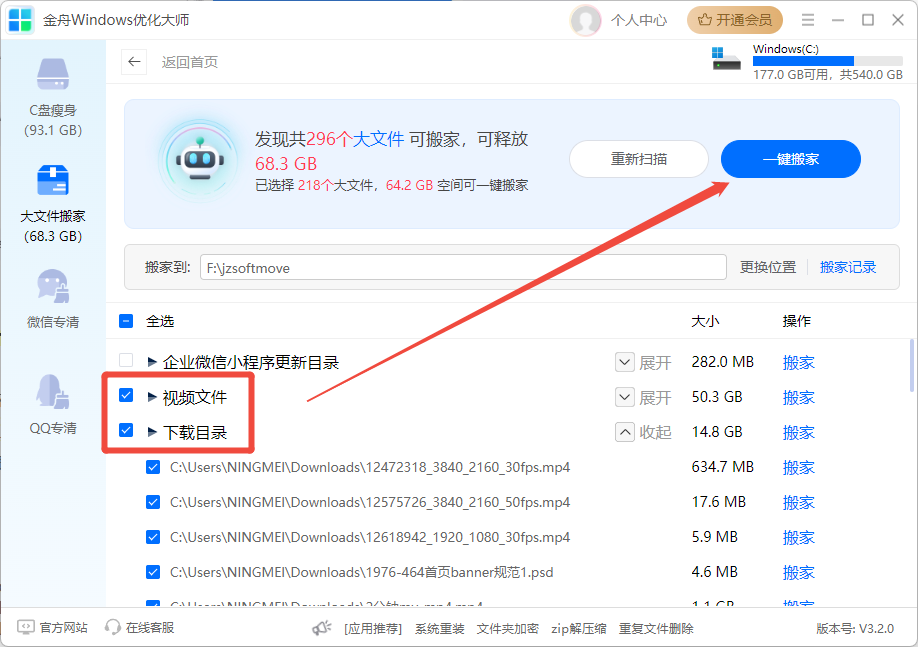The image size is (918, 647).
Task: Click the user avatar icon
Action: tap(585, 20)
